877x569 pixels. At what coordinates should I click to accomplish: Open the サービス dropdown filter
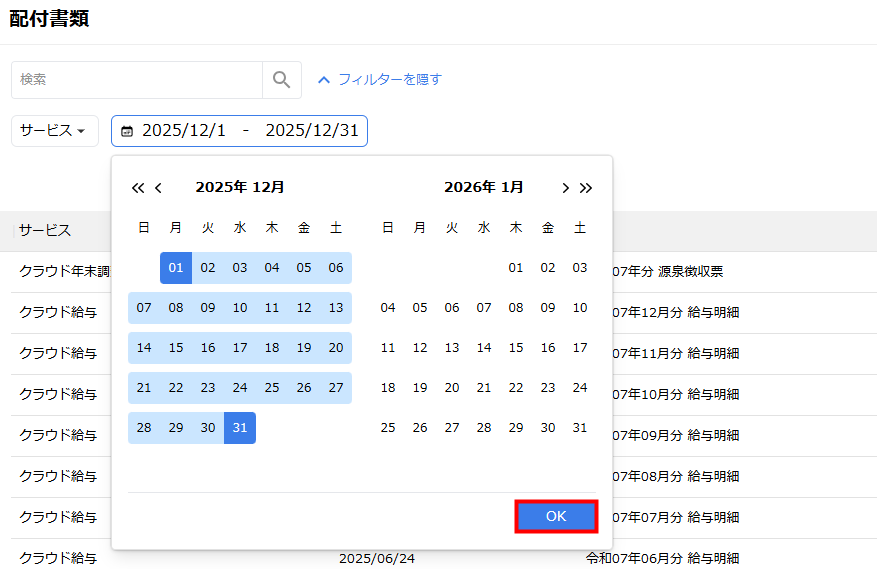[x=54, y=131]
